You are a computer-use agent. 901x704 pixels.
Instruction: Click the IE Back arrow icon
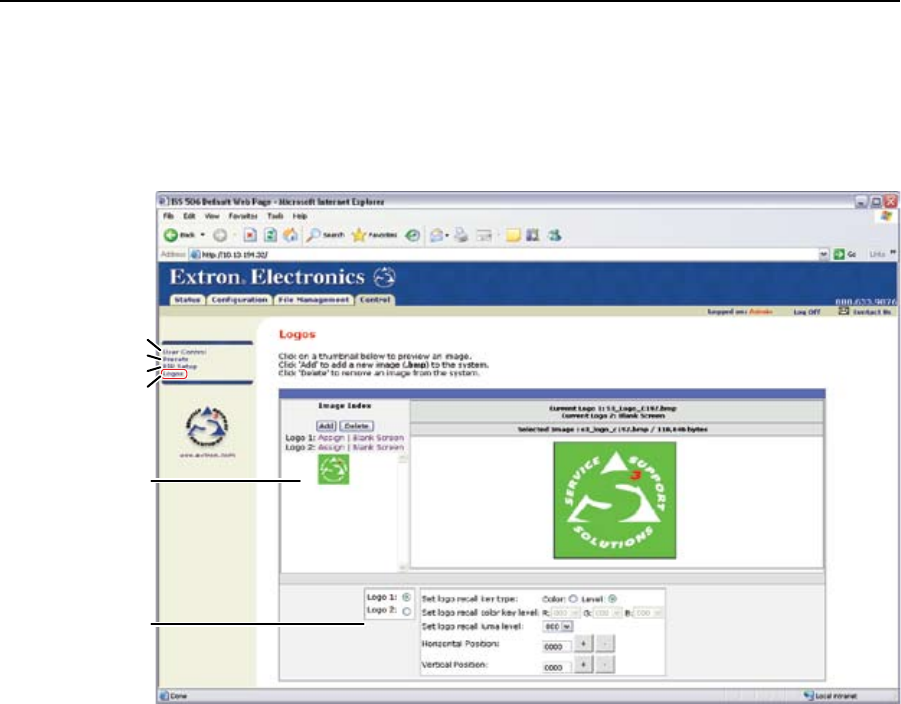click(x=171, y=235)
